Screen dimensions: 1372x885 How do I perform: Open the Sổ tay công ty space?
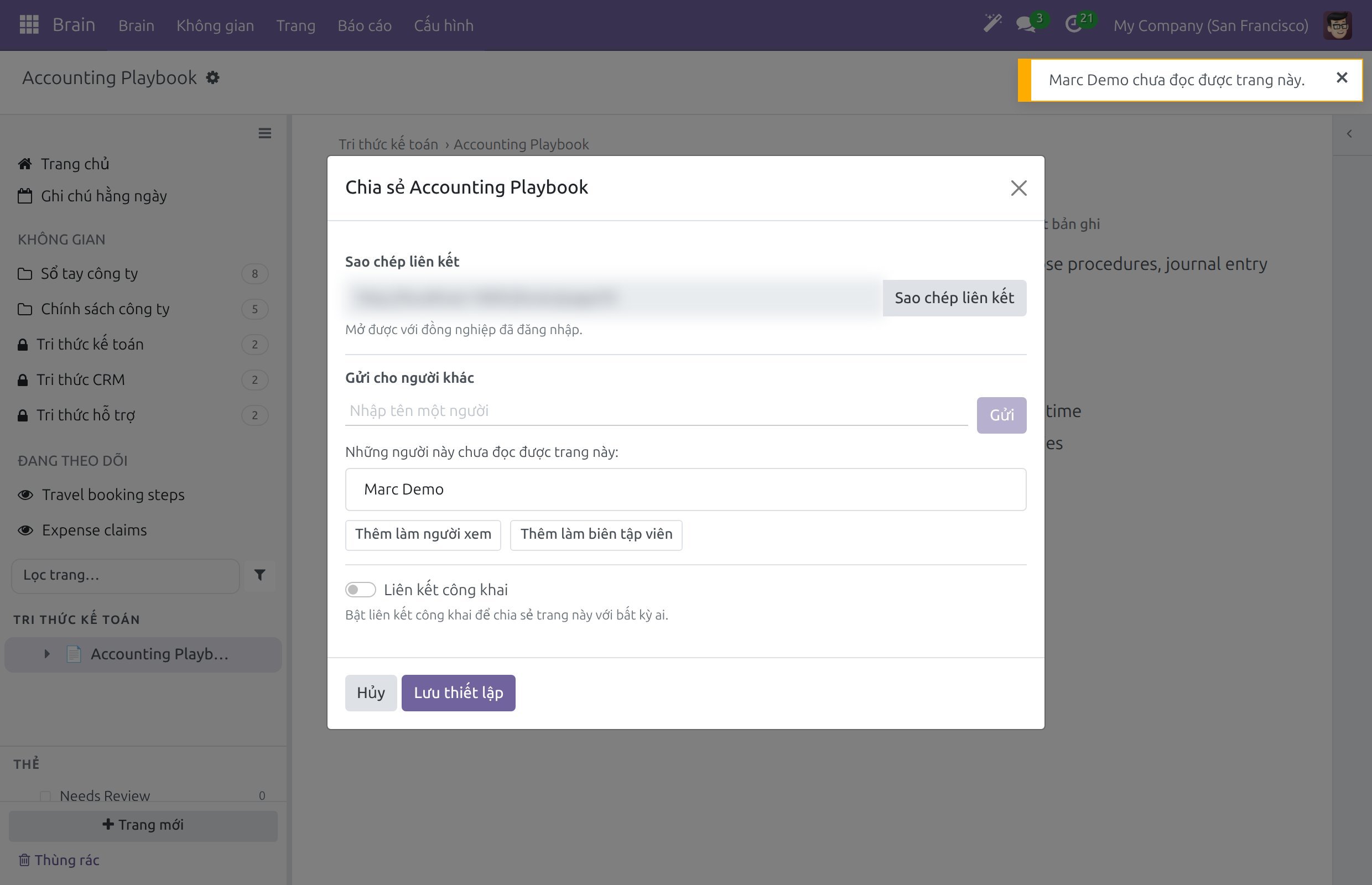click(x=143, y=274)
